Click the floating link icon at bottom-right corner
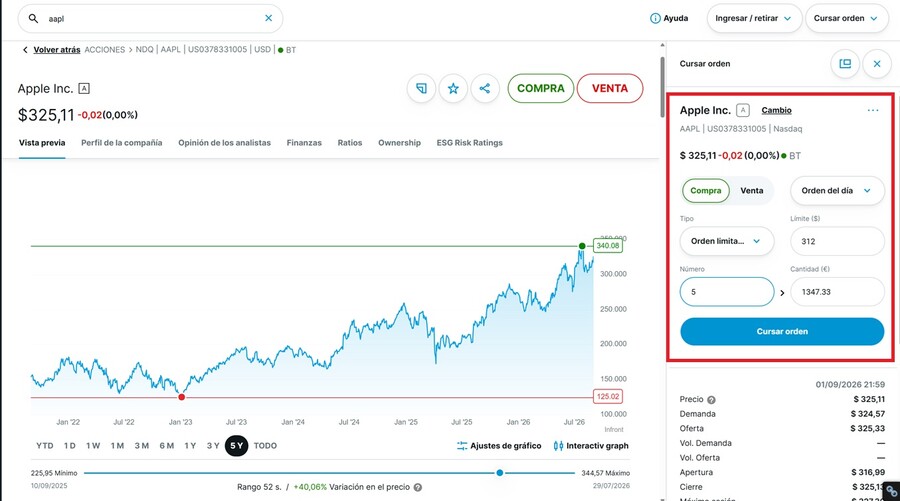Viewport: 900px width, 501px height. click(891, 491)
